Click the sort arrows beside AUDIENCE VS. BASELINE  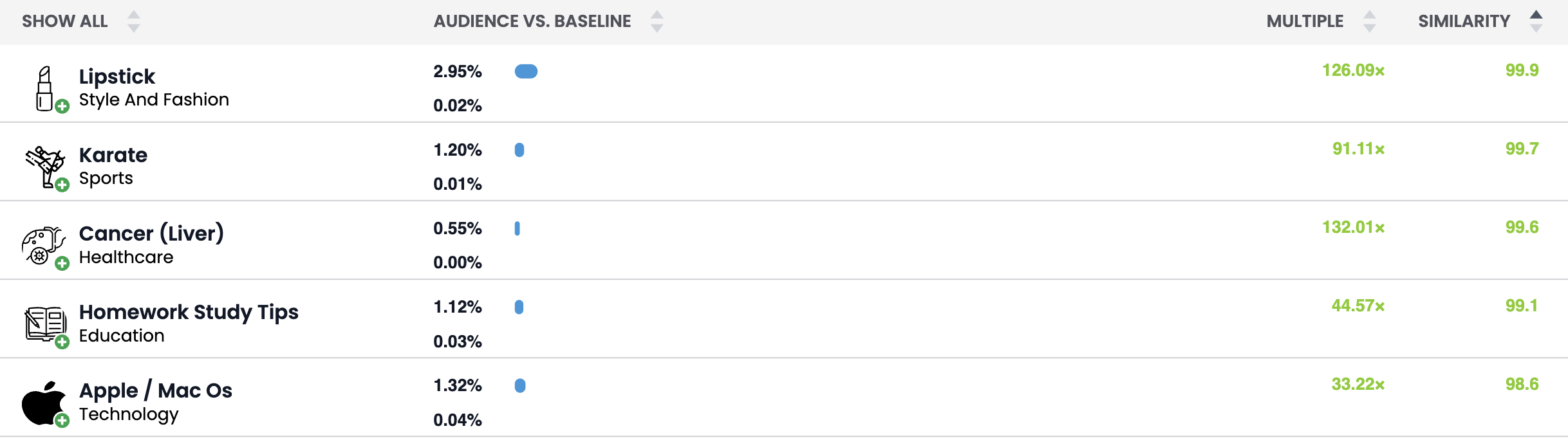(657, 21)
